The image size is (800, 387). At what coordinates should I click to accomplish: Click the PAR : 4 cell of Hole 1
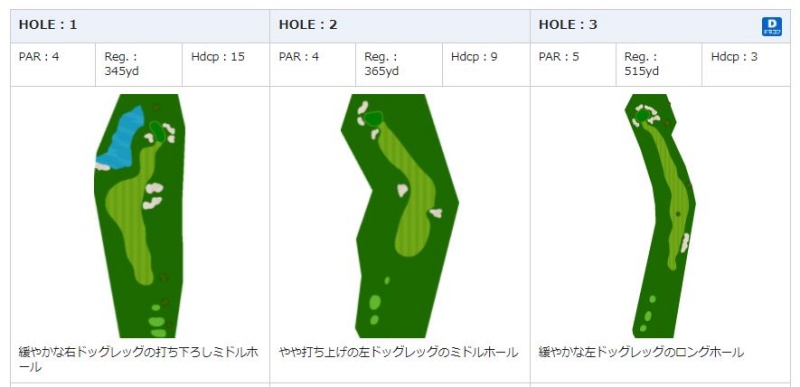[x=53, y=64]
